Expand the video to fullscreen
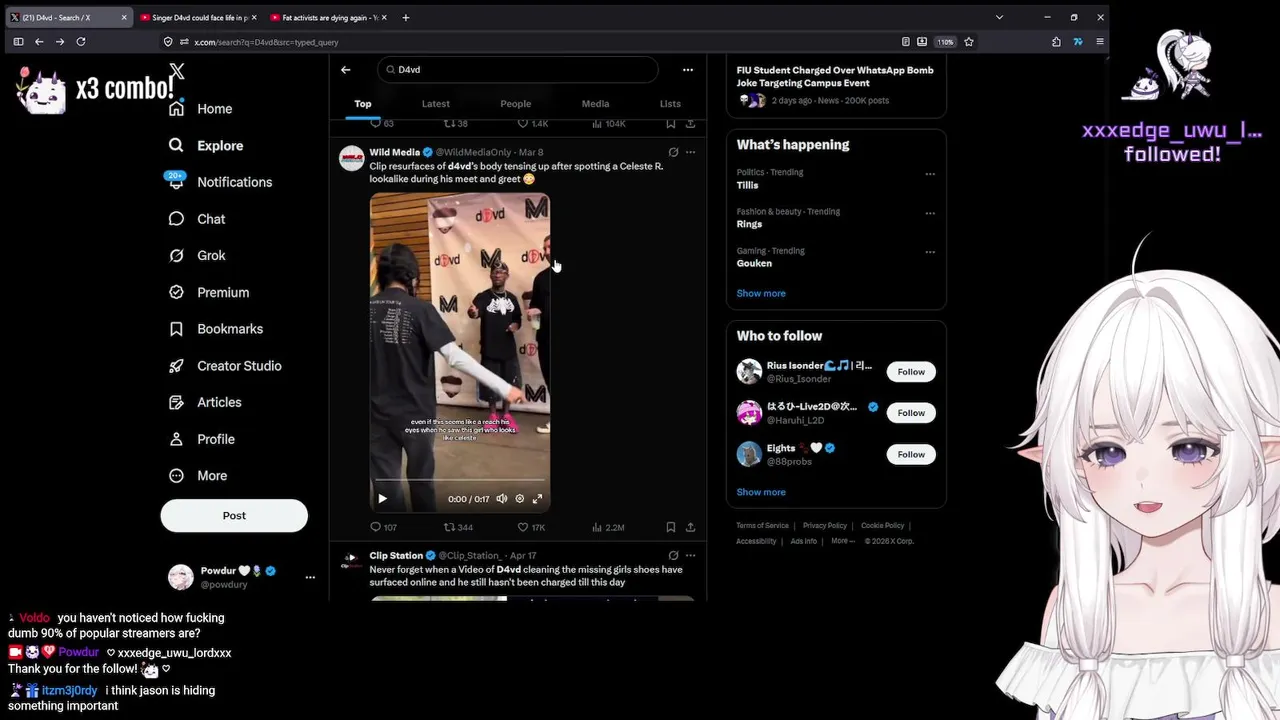 pos(537,498)
